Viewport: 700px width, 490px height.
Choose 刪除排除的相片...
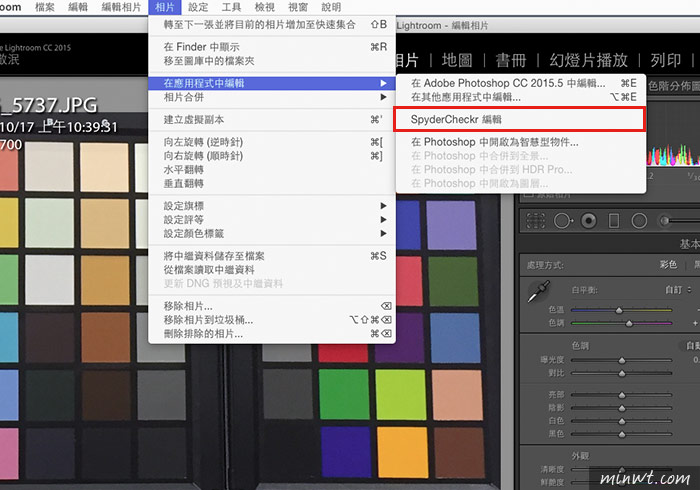pos(272,333)
